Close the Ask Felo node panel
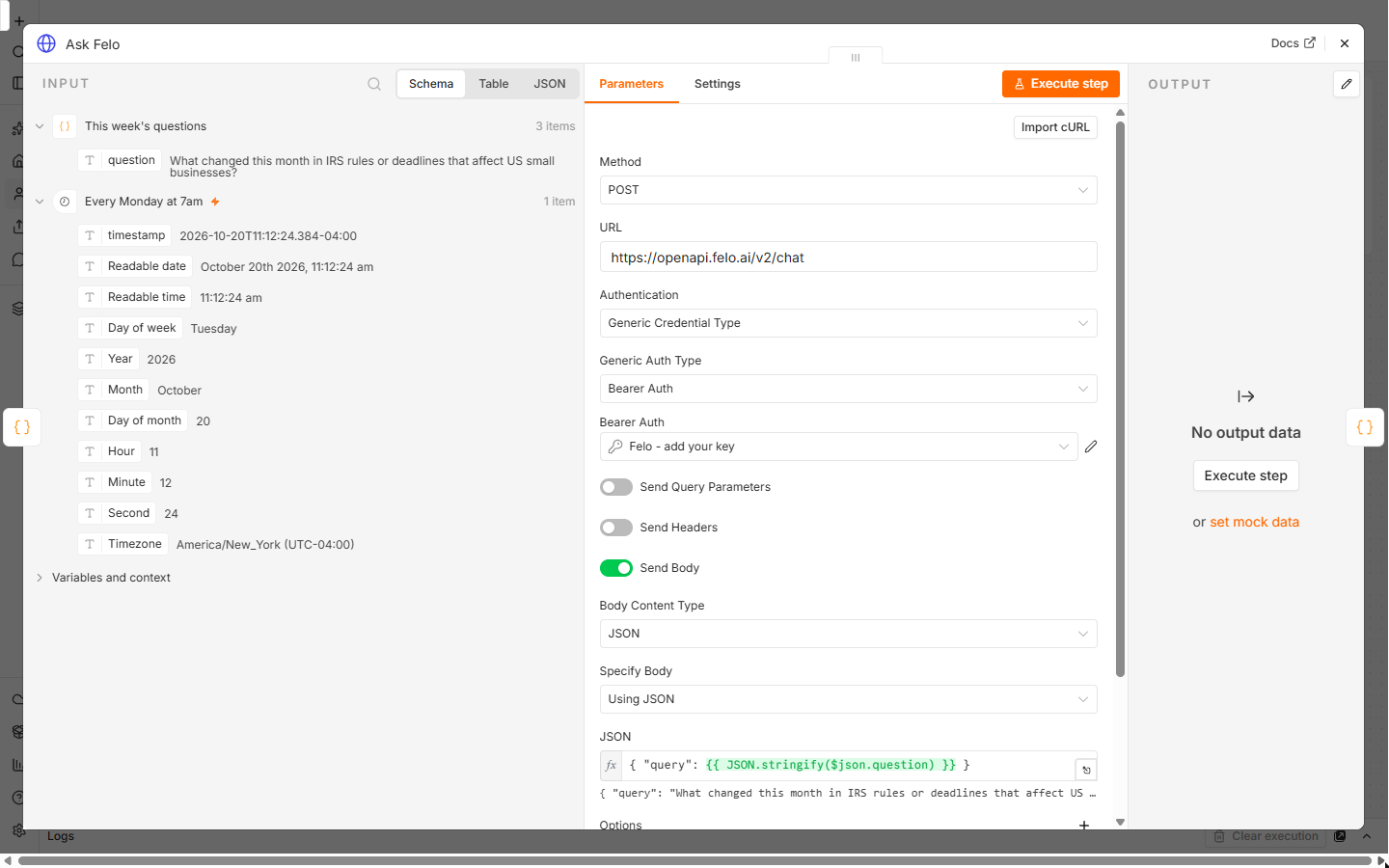This screenshot has width=1389, height=868. (1344, 44)
